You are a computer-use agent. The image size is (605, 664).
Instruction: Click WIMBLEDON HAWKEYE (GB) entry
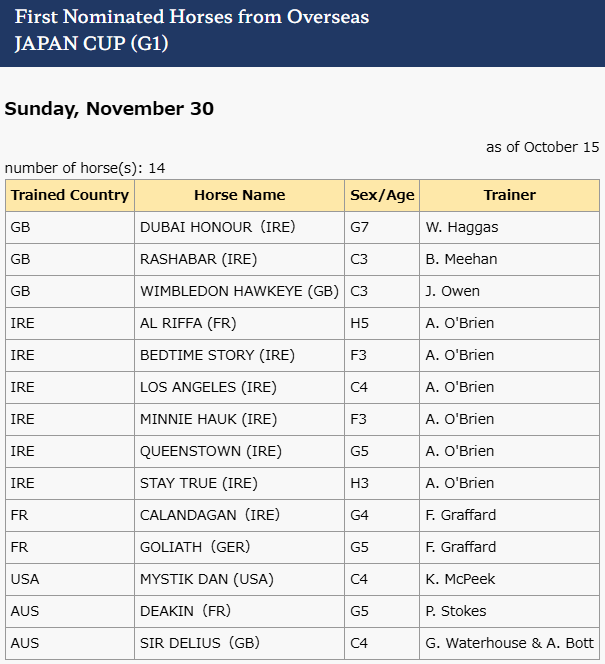coord(239,291)
